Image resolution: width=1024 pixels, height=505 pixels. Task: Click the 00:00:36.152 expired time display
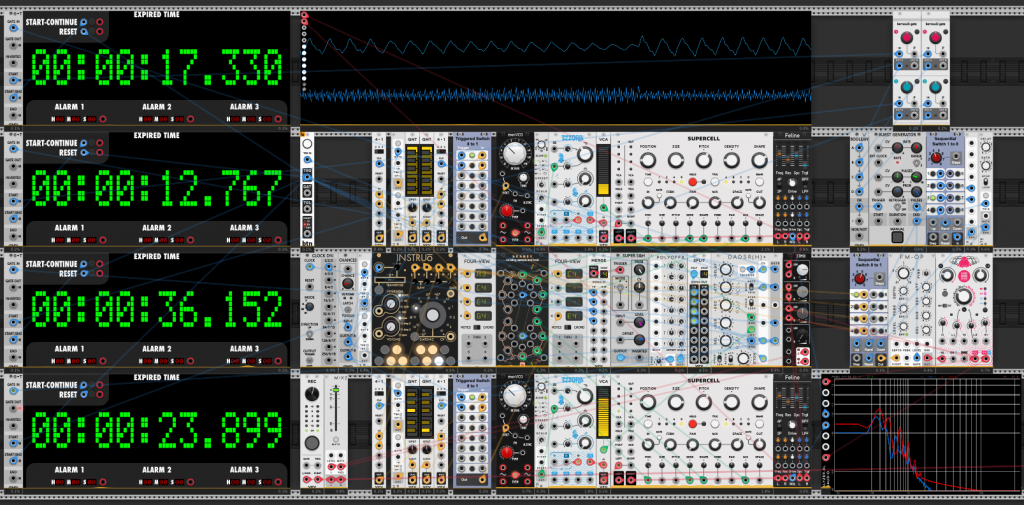[157, 308]
